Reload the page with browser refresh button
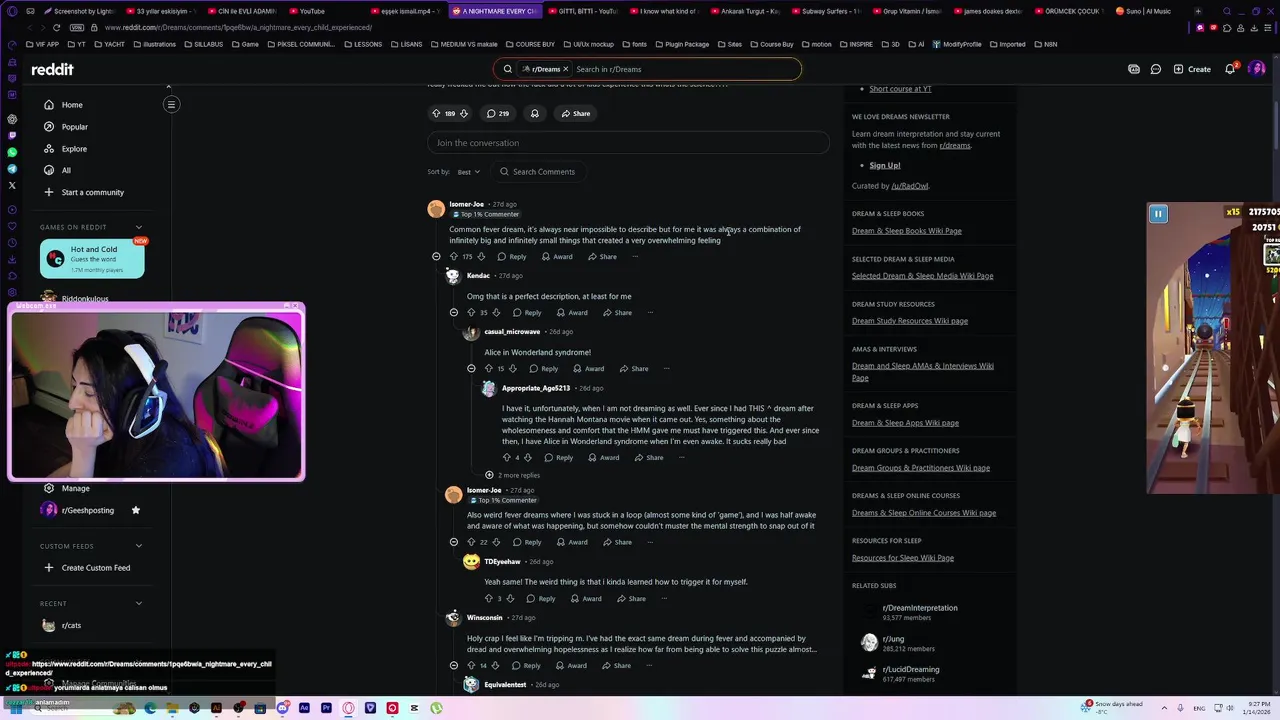The image size is (1280, 720). 56,27
